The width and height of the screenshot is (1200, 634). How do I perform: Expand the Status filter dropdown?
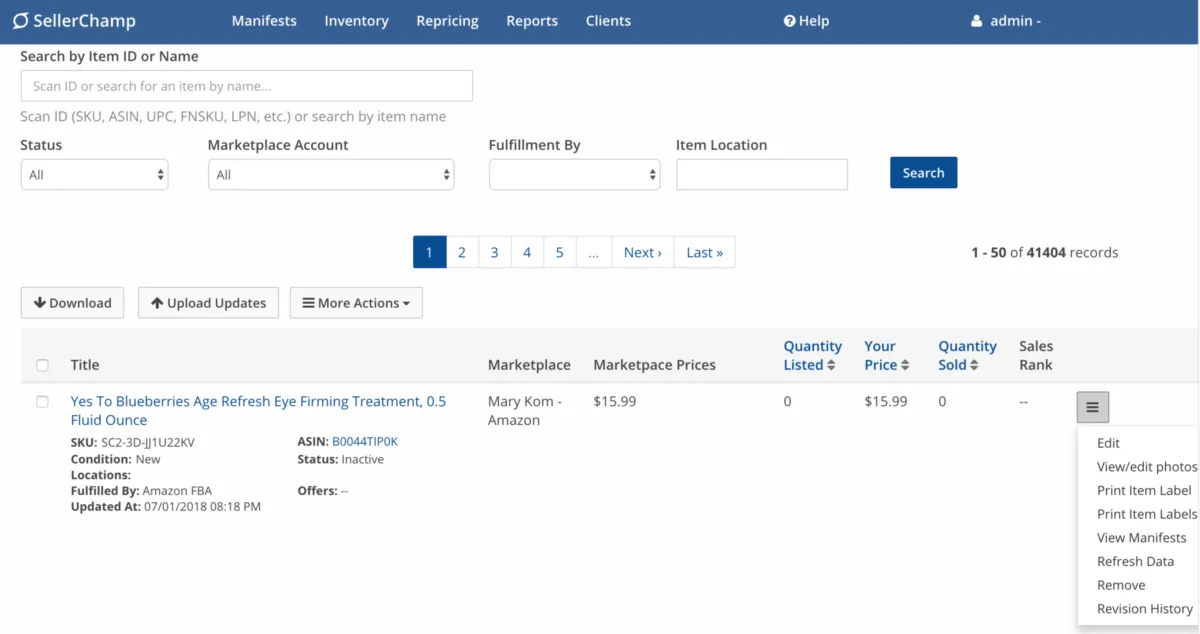pos(94,175)
